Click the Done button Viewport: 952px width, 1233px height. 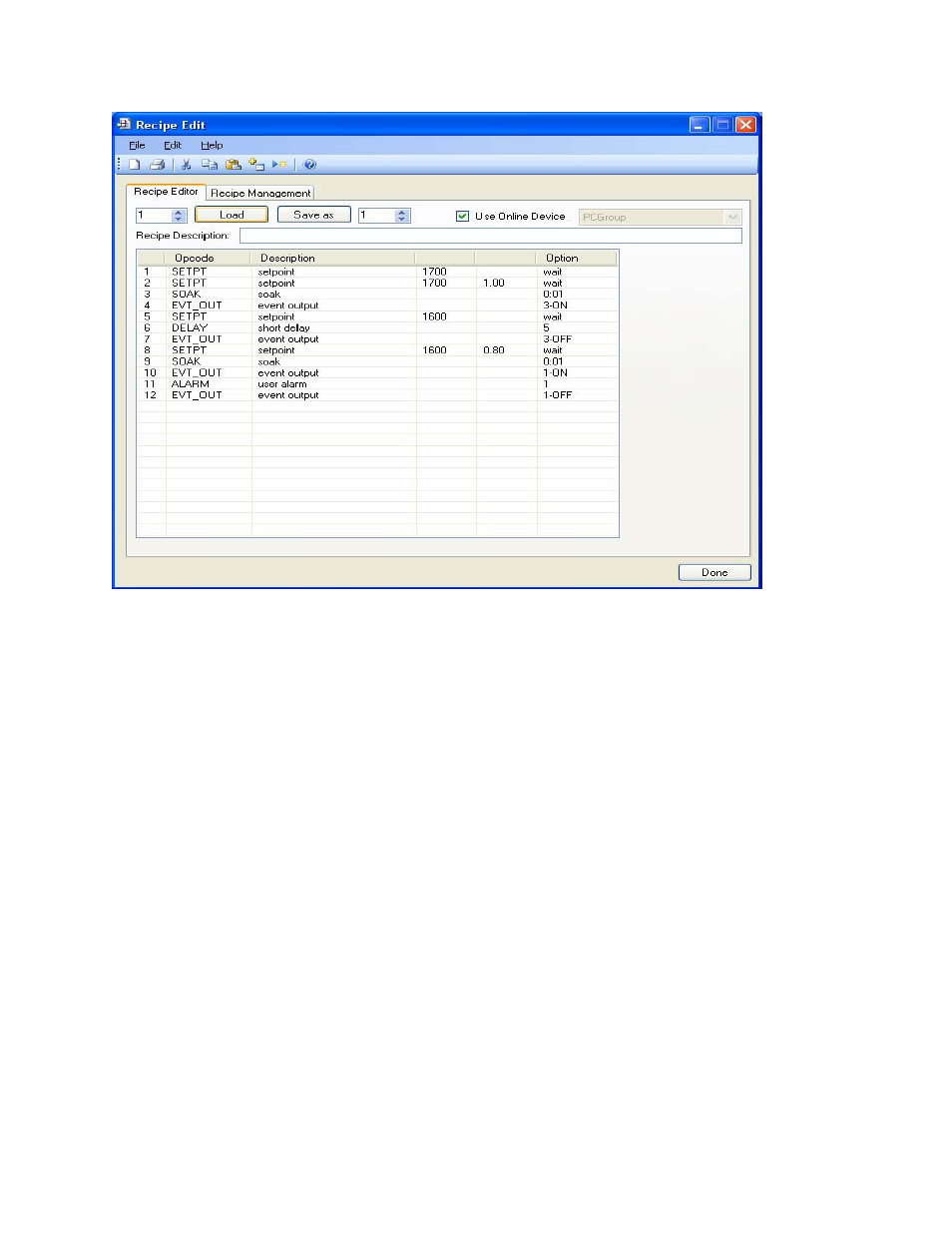[714, 572]
